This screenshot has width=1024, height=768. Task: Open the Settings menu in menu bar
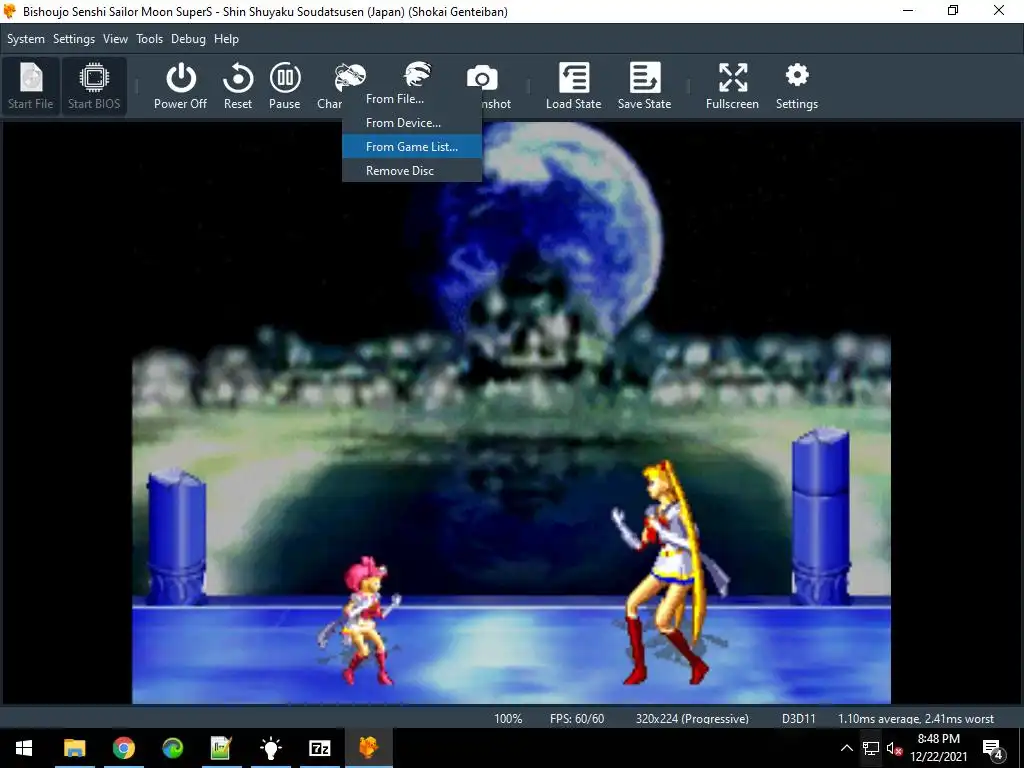coord(74,39)
